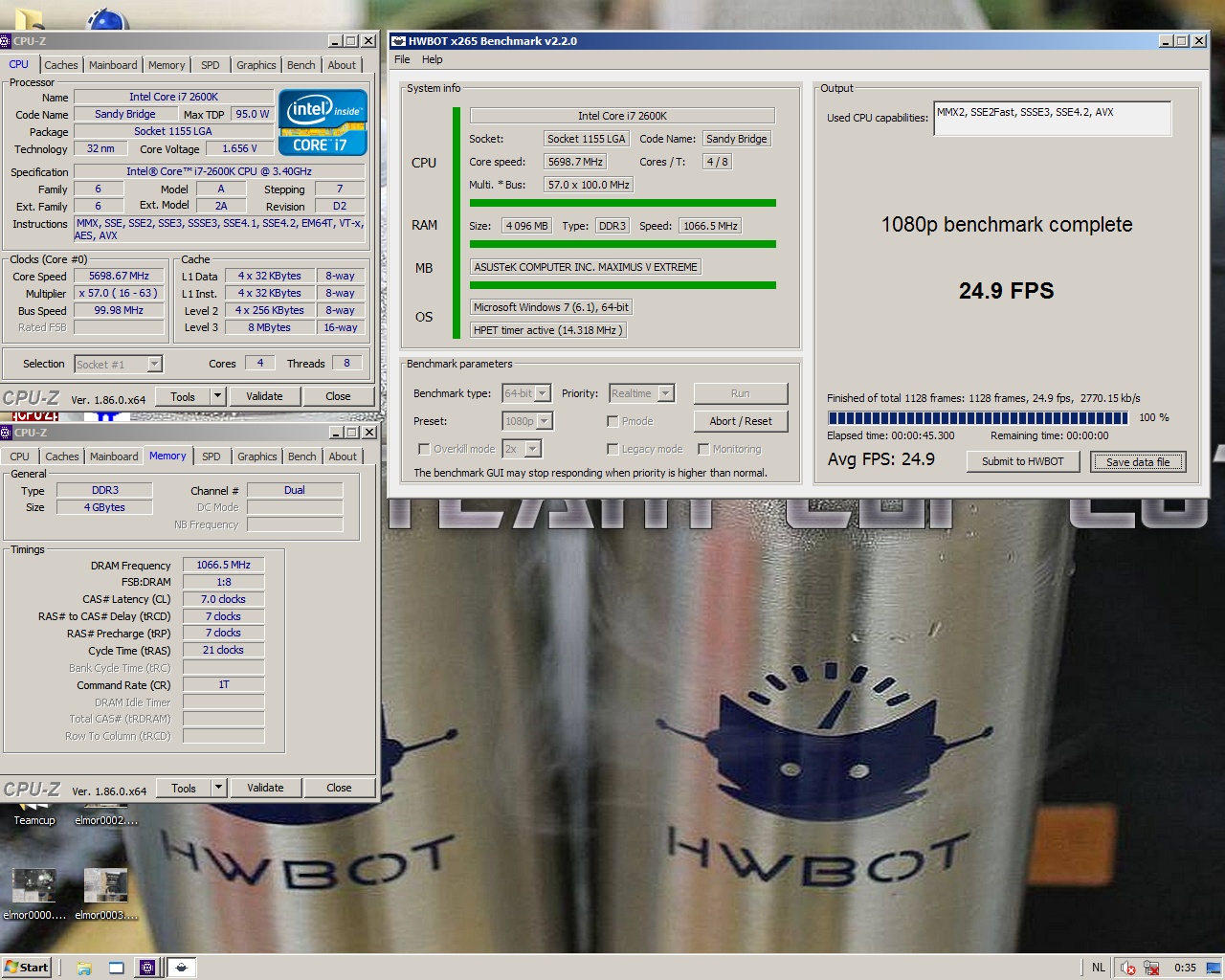Open Benchmark type 64-bit dropdown

point(543,393)
